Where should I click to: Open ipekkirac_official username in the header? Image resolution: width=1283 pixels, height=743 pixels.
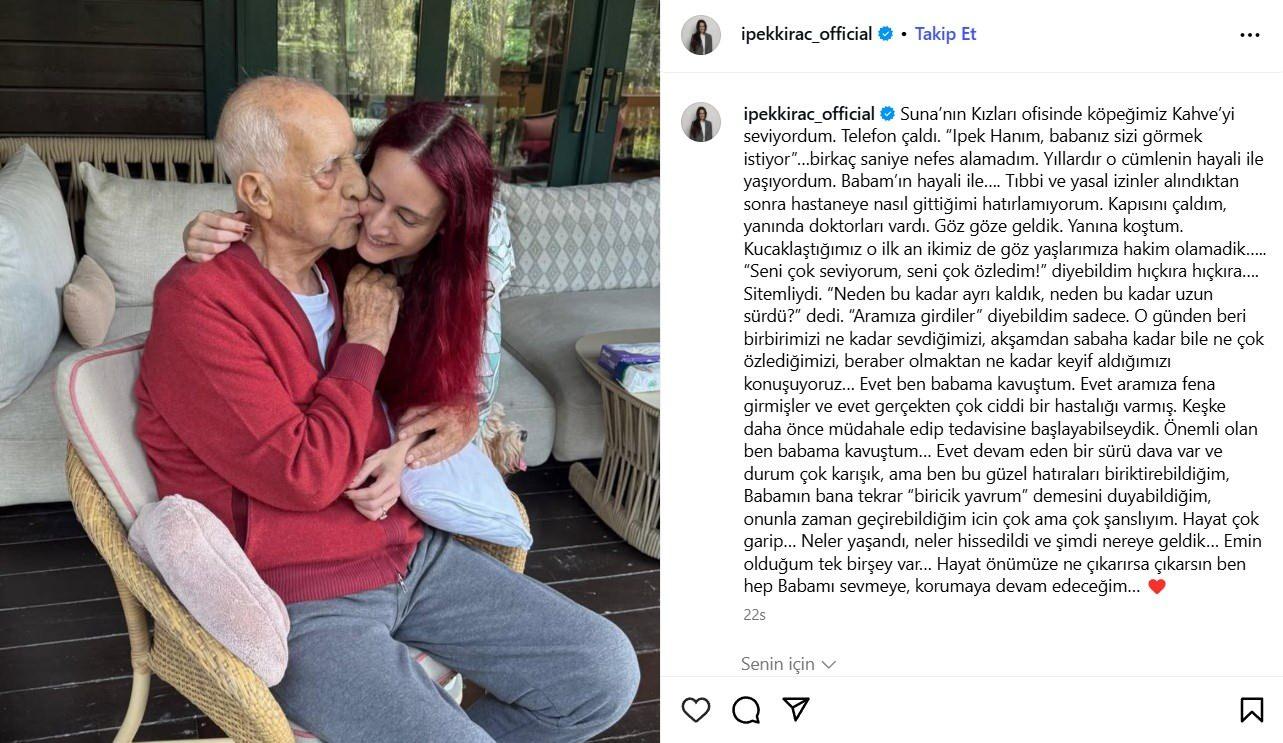(x=807, y=34)
